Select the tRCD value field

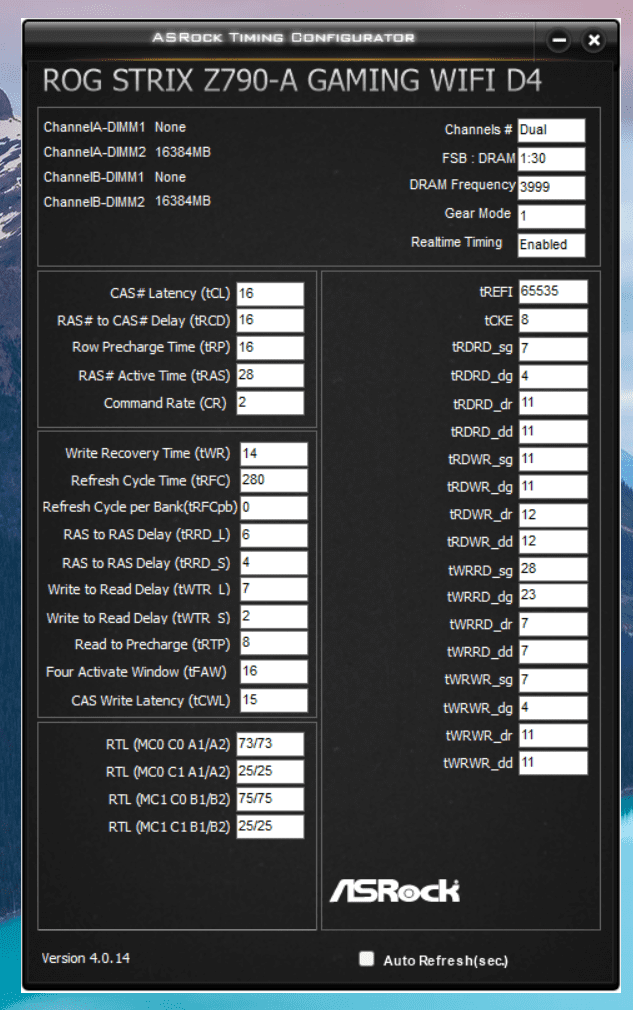[270, 320]
